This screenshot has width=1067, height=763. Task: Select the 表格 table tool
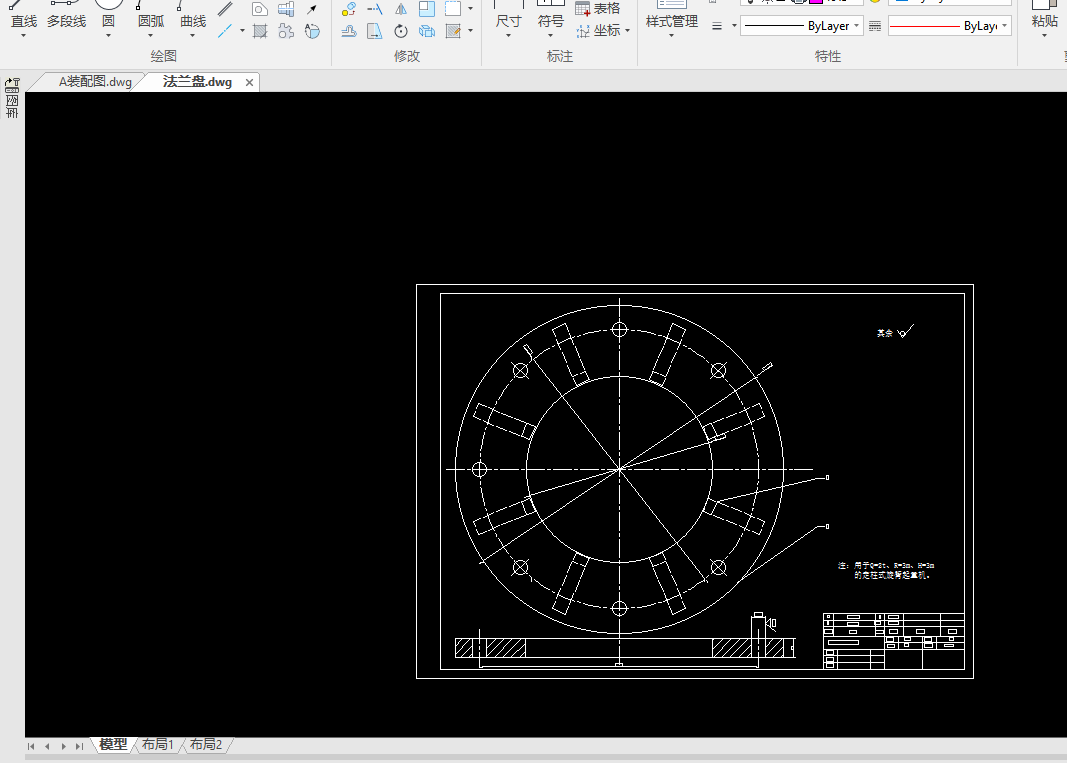tap(598, 8)
